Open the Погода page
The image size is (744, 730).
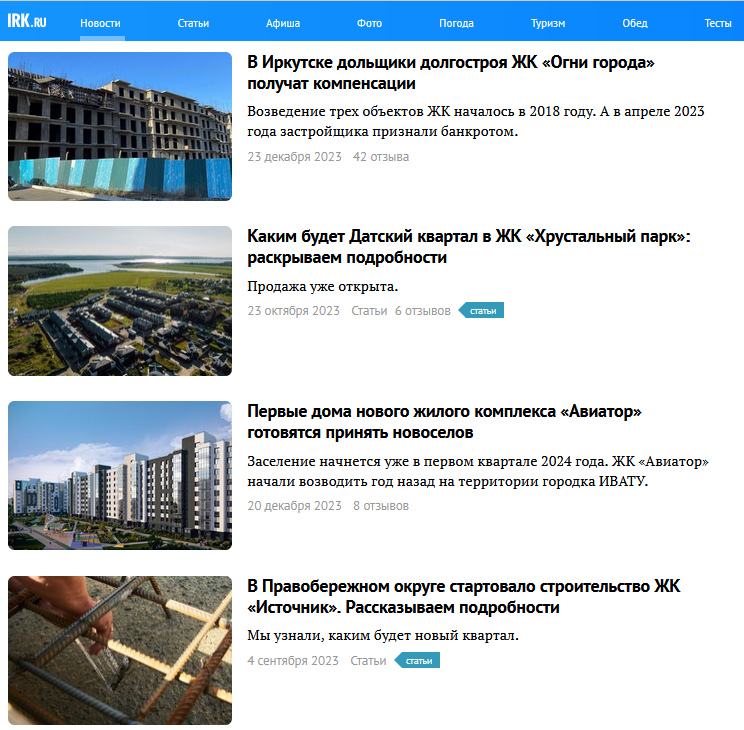(x=456, y=23)
